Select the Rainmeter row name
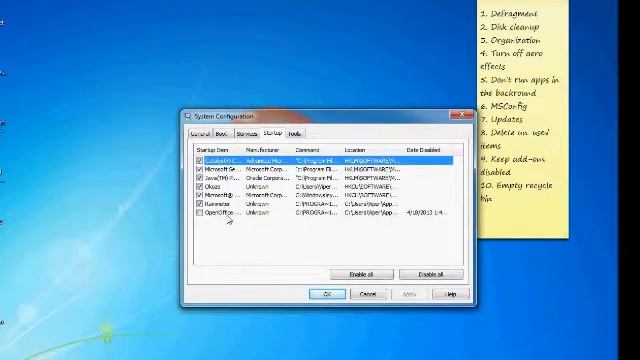 (x=217, y=204)
